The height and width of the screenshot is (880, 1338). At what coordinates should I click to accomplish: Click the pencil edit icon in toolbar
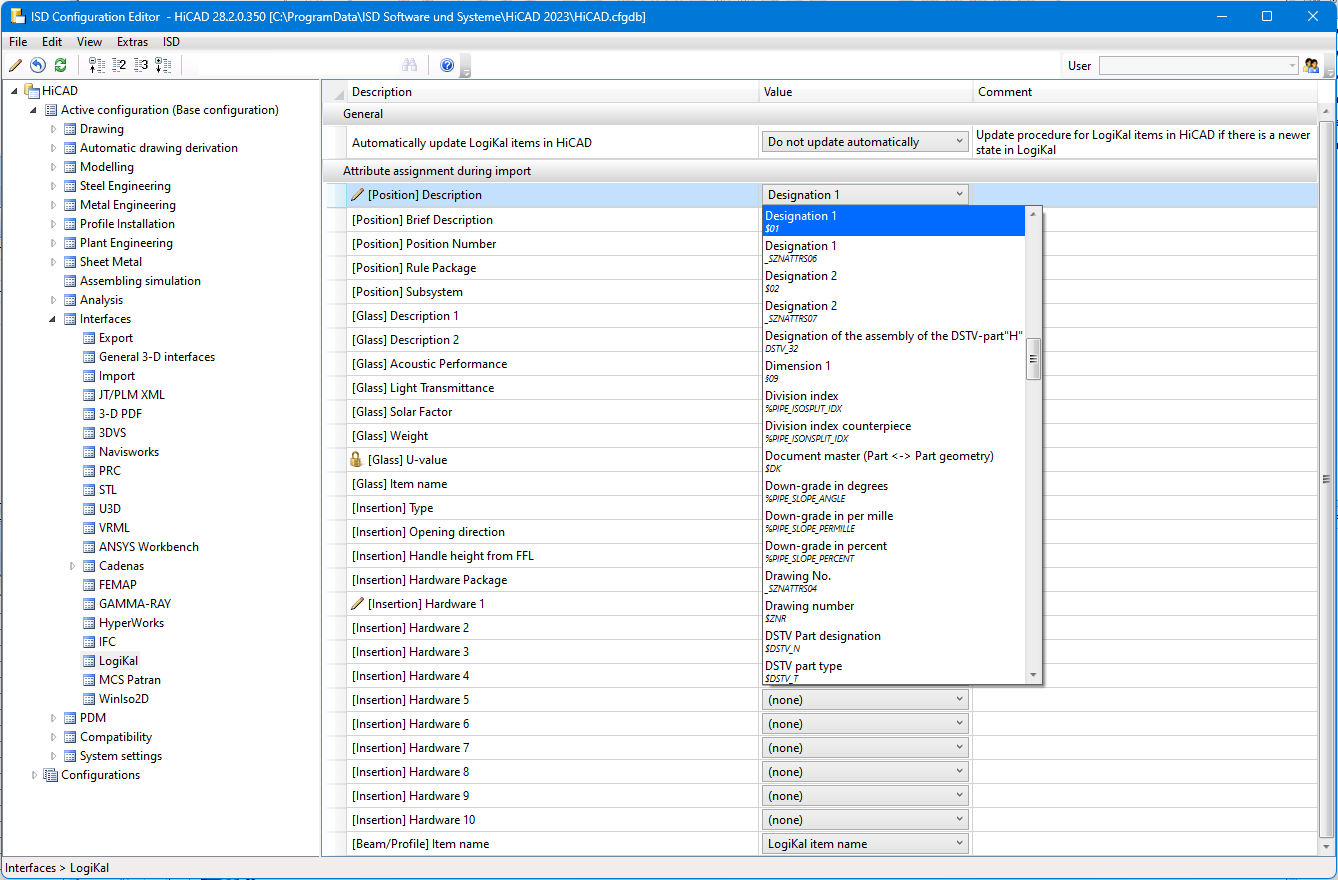15,65
